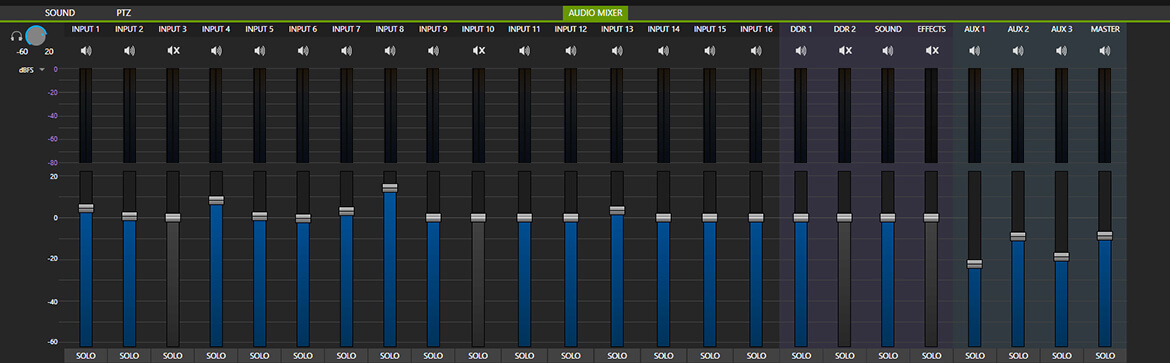Mute the INPUT 4 speaker icon

click(216, 51)
